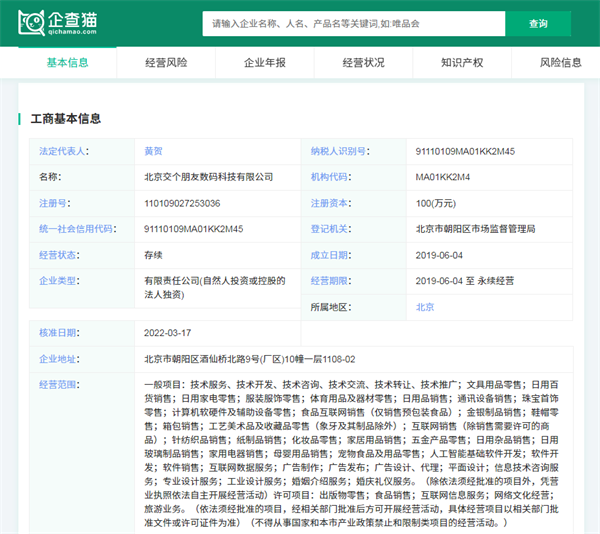Click organization code MA01KK2M4
600x534 pixels.
pos(443,177)
